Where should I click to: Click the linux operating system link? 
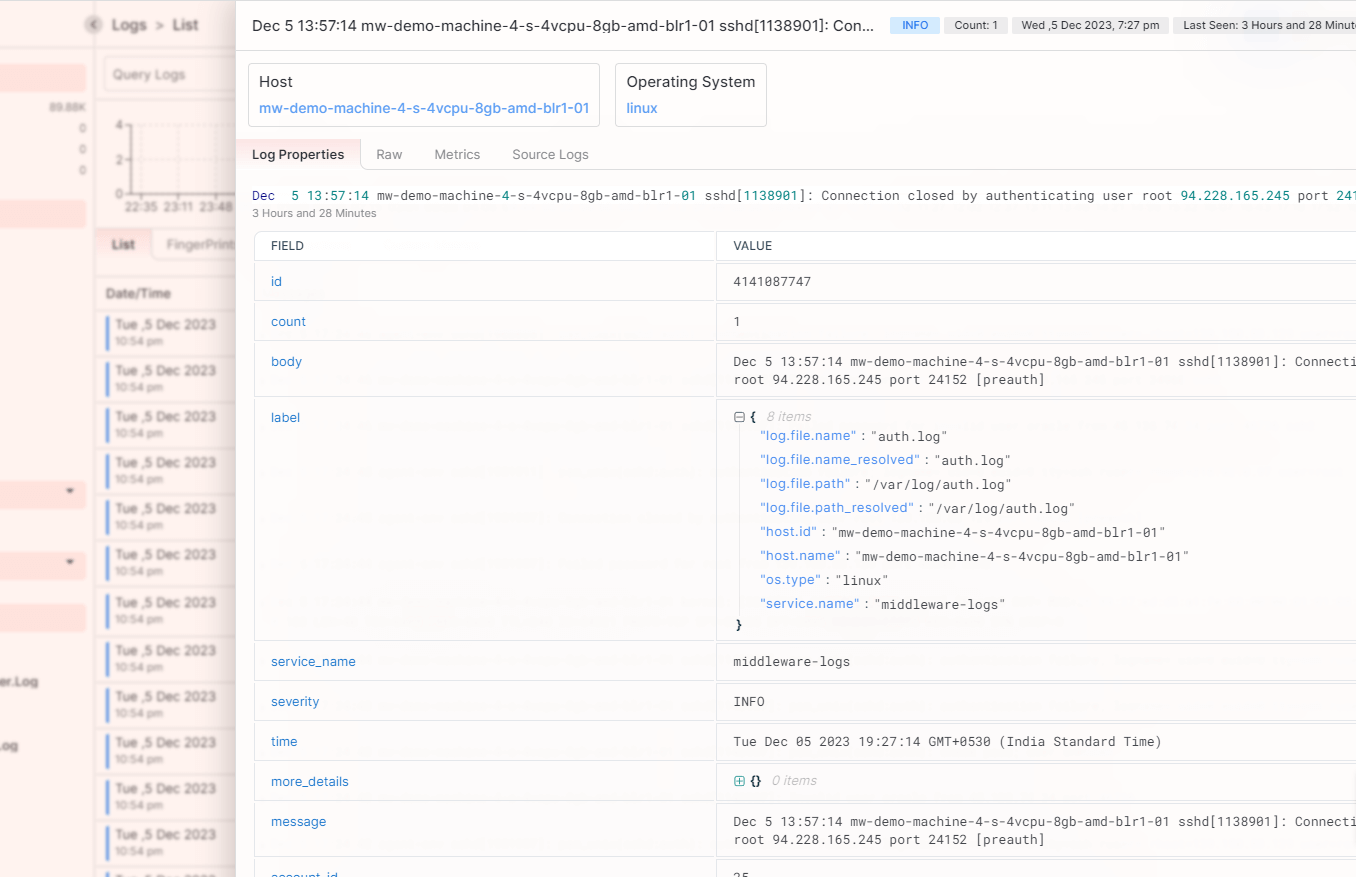(640, 108)
